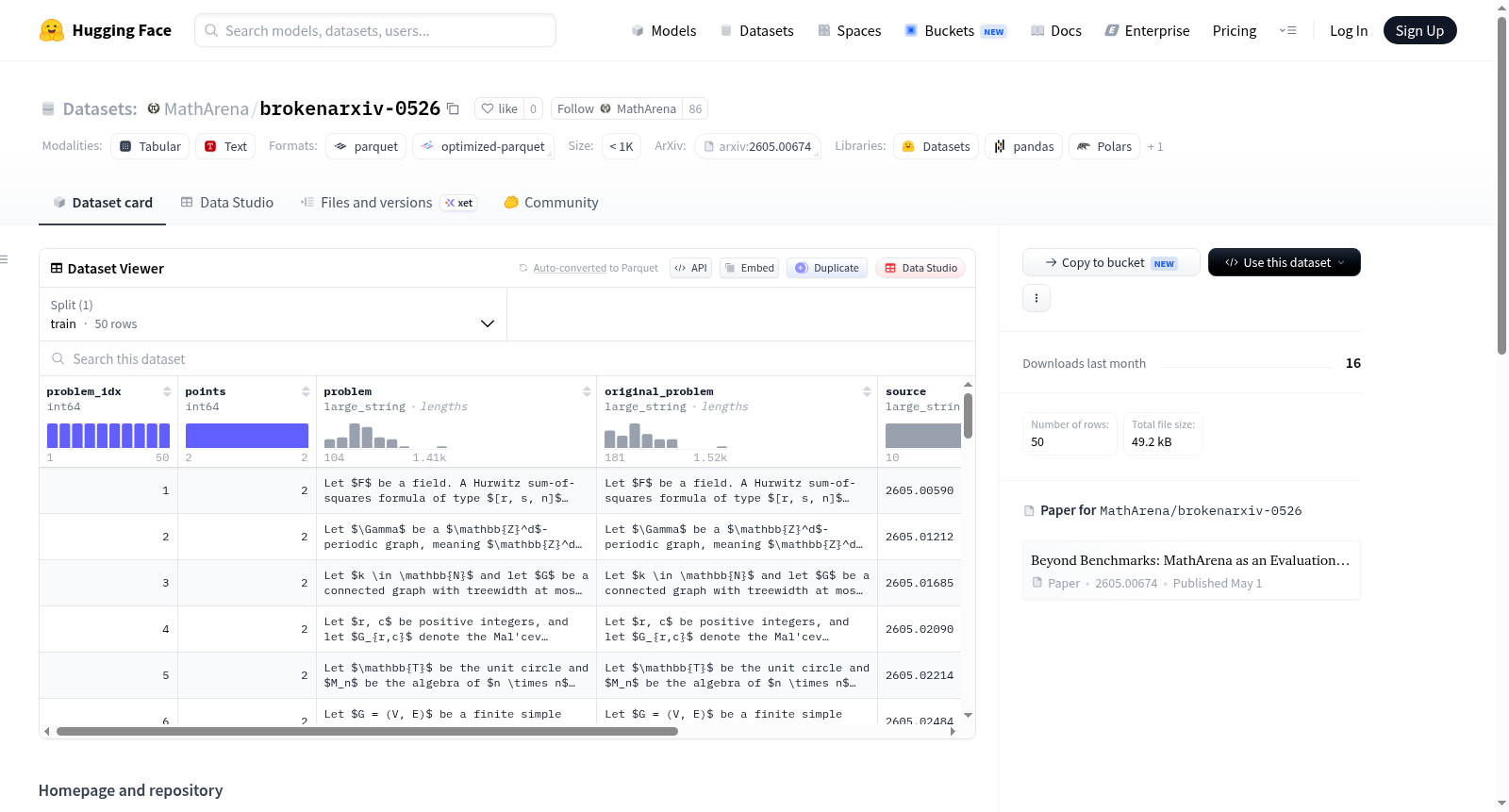Click the dataset table vertical scrollbar
This screenshot has height=812, width=1509.
968,415
